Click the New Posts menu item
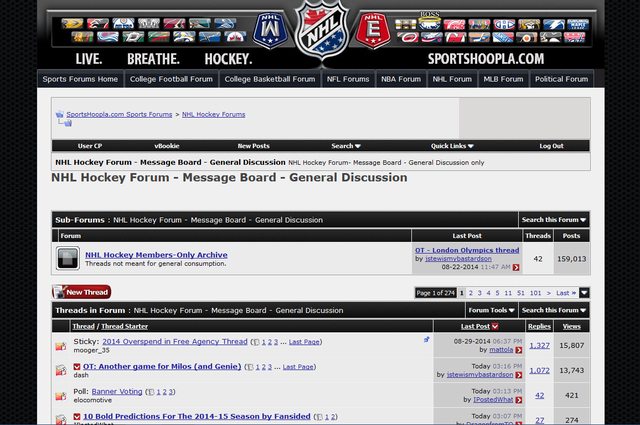The height and width of the screenshot is (425, 640). 253,146
